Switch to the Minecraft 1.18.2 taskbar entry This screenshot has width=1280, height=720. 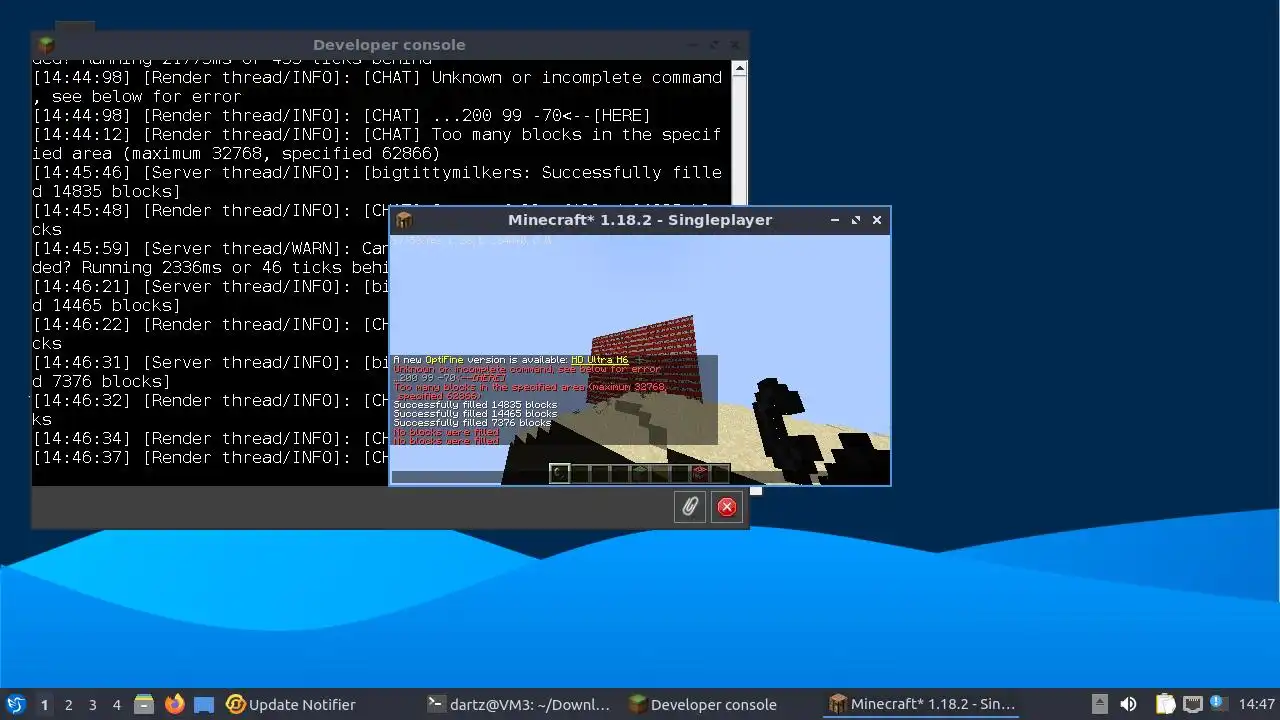click(x=922, y=704)
